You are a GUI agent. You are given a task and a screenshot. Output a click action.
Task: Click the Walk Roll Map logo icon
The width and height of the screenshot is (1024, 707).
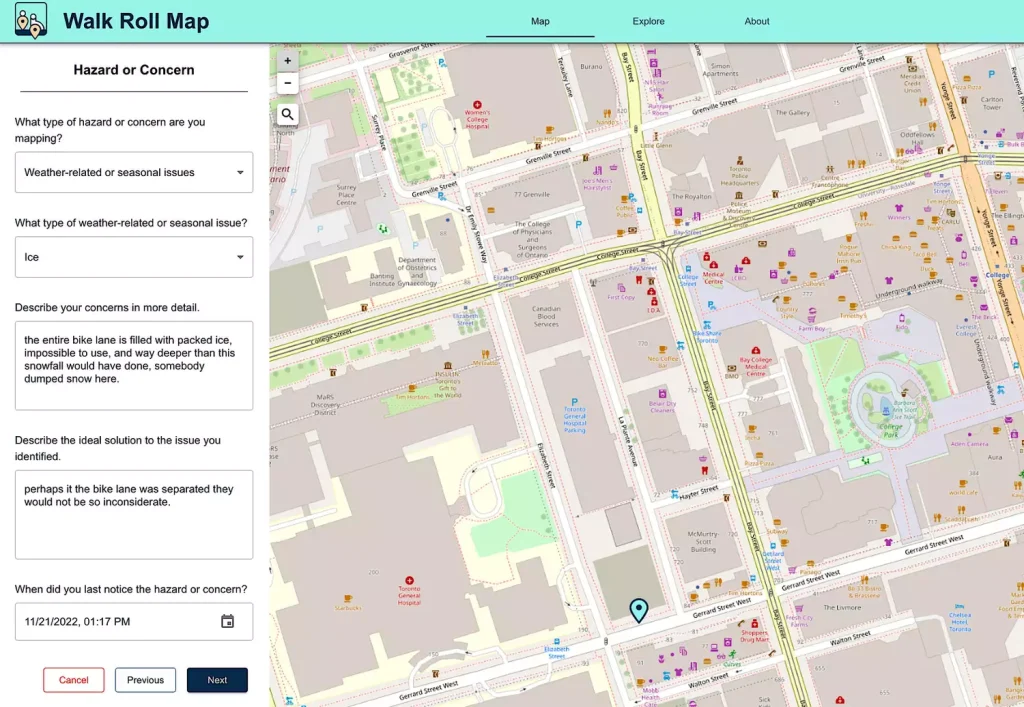click(31, 21)
